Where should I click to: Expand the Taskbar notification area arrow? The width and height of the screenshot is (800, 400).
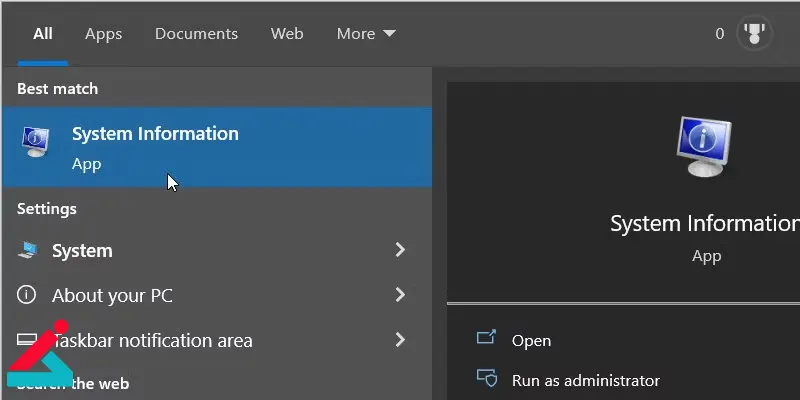400,339
